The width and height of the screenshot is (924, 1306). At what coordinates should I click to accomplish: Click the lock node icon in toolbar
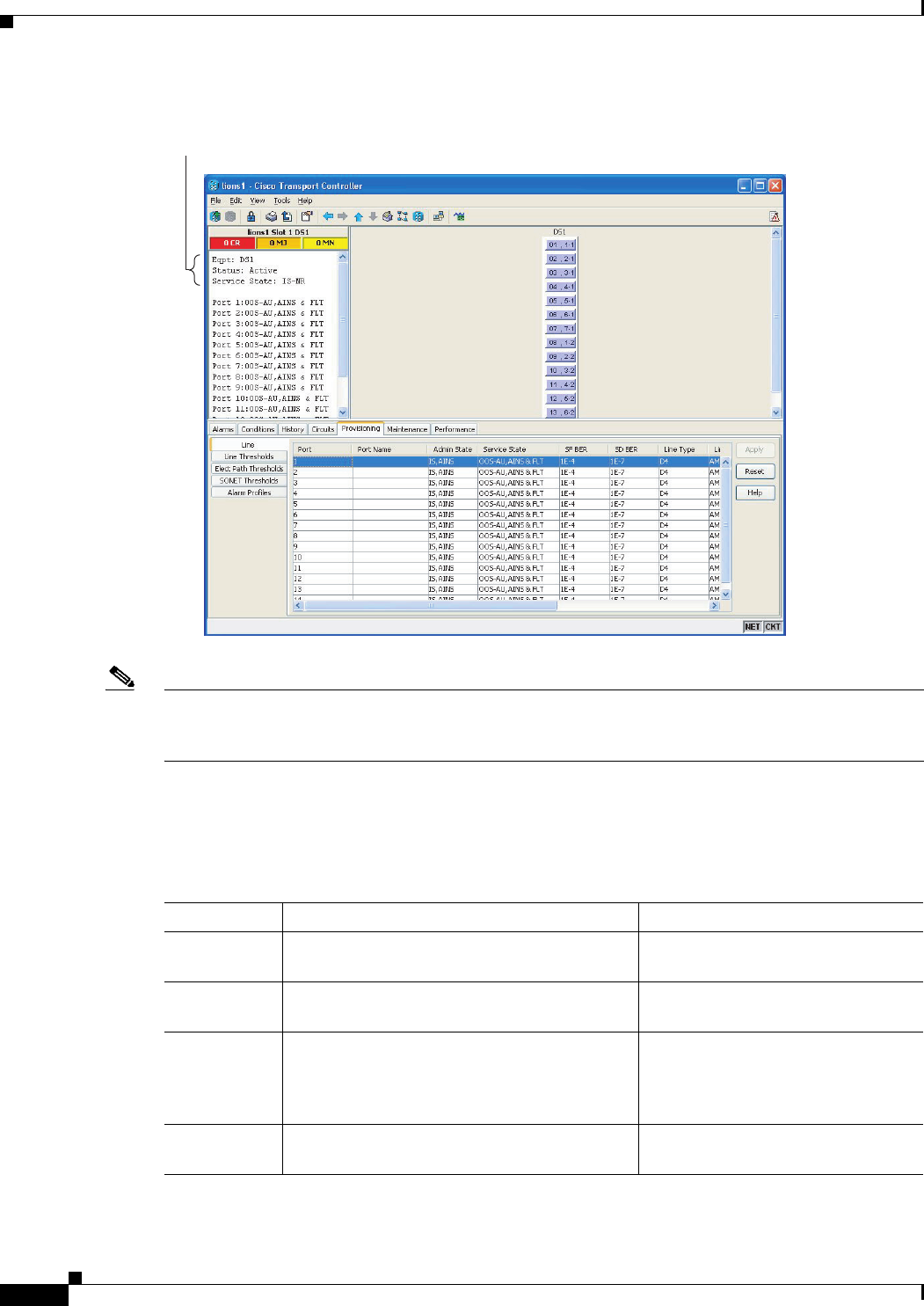(251, 216)
